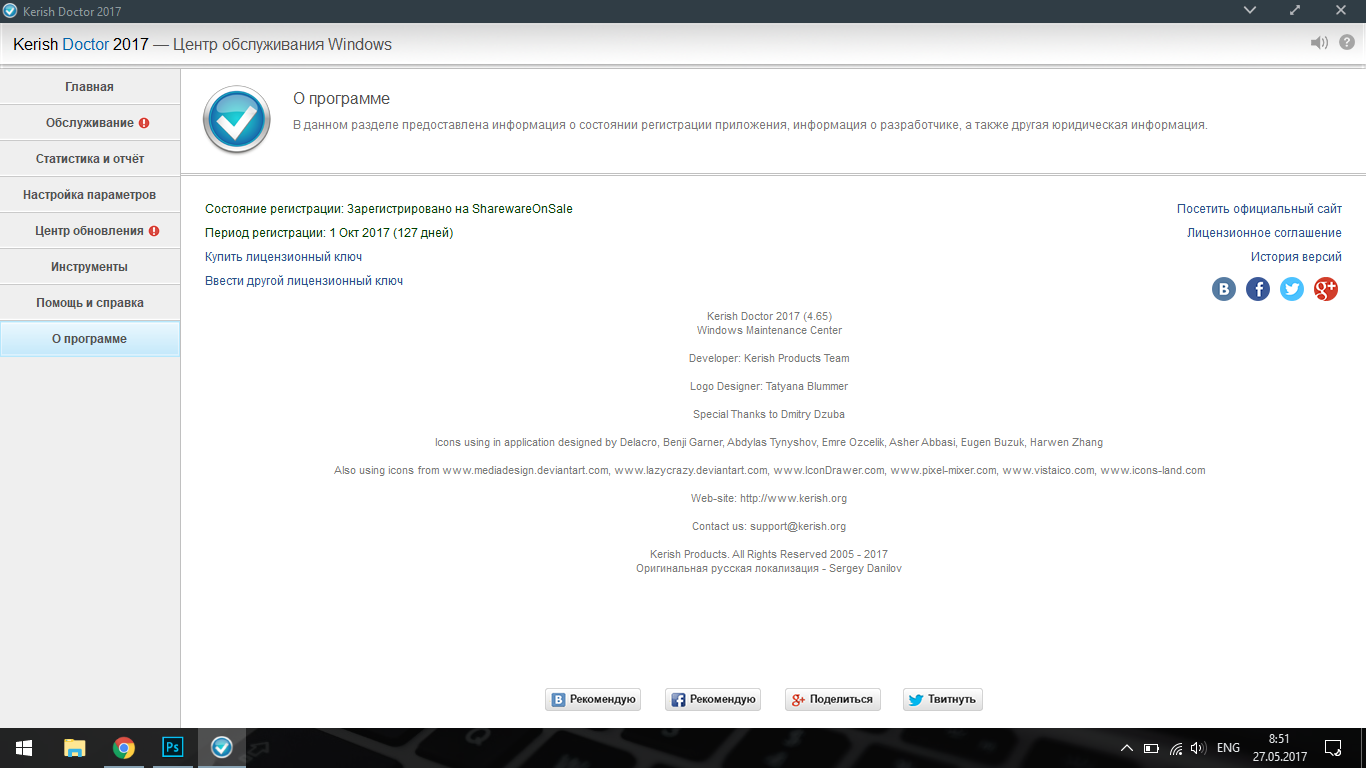
Task: Go to the Главная section
Action: point(90,87)
